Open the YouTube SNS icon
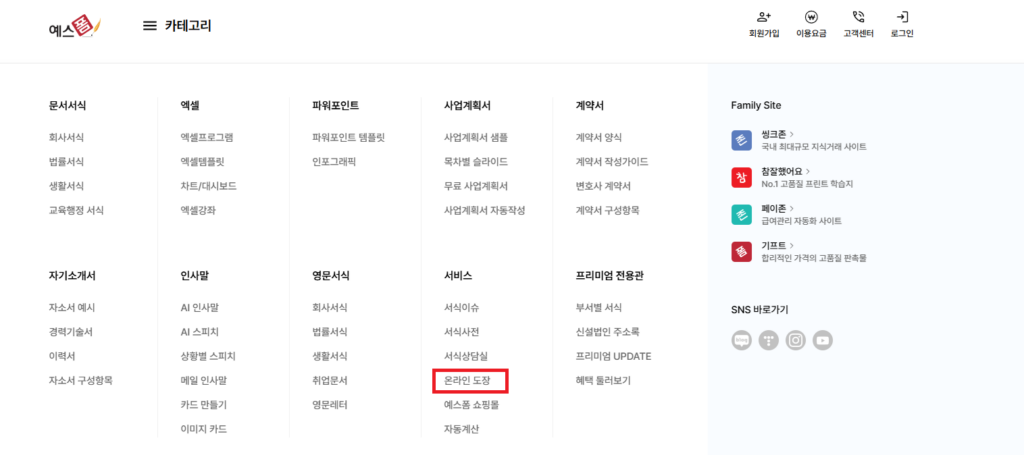This screenshot has width=1024, height=455. (823, 341)
